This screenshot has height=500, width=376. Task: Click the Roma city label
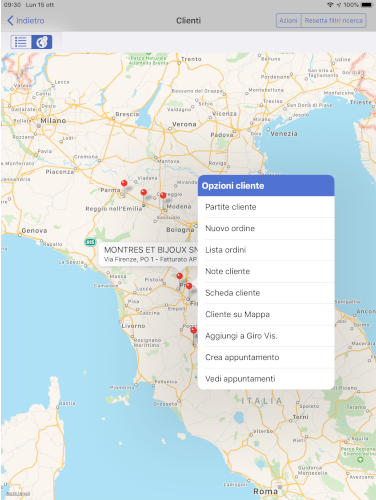[265, 491]
